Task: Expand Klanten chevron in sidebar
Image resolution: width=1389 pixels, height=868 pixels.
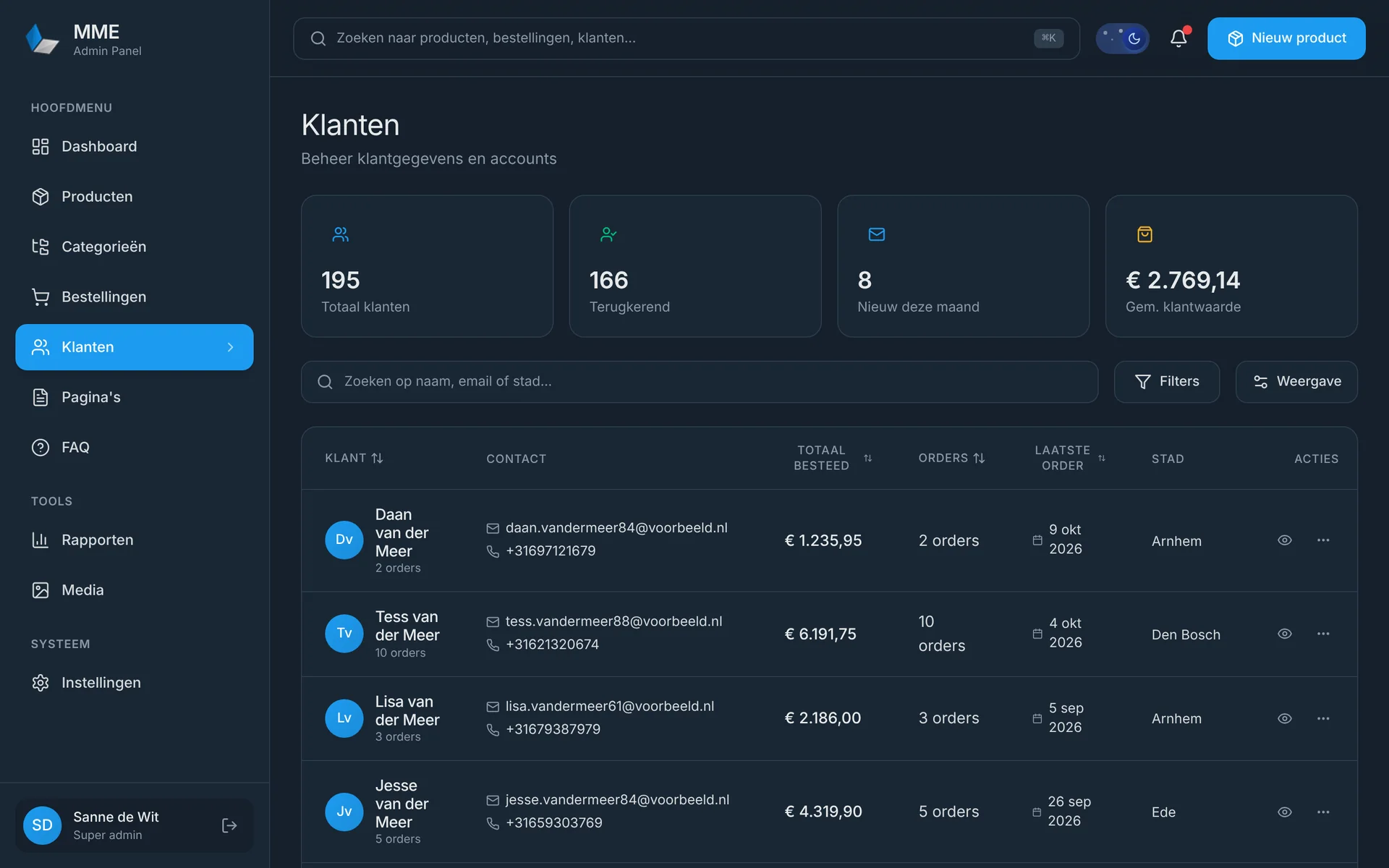Action: 230,347
